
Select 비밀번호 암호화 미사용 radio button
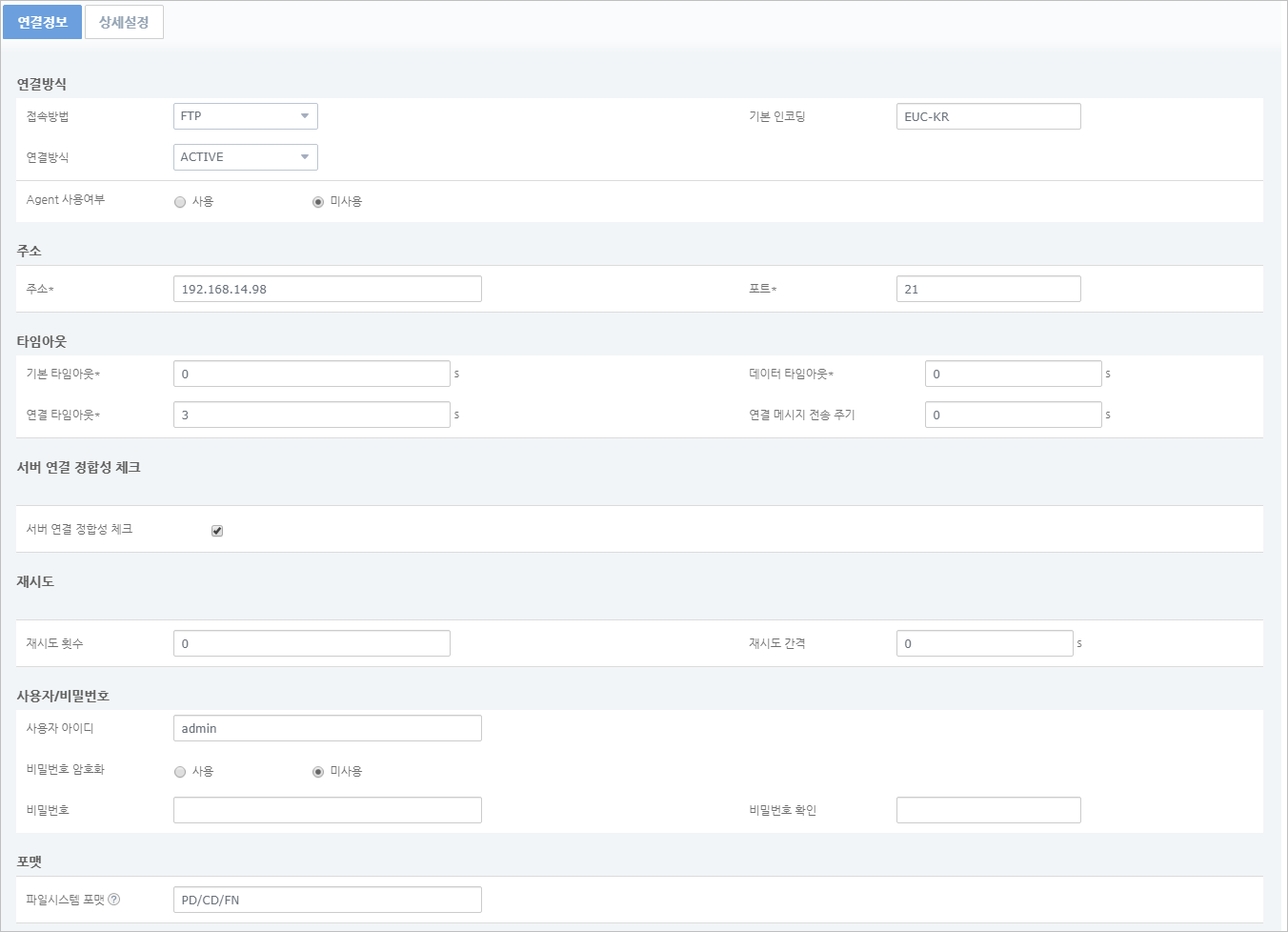pyautogui.click(x=318, y=772)
